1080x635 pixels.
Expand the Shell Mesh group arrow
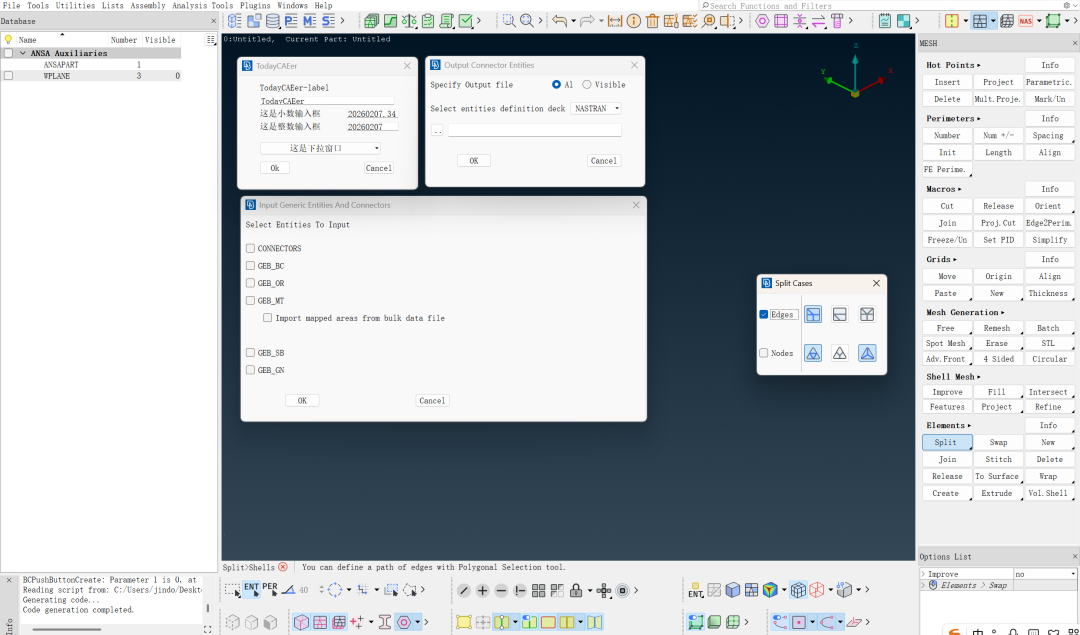979,377
